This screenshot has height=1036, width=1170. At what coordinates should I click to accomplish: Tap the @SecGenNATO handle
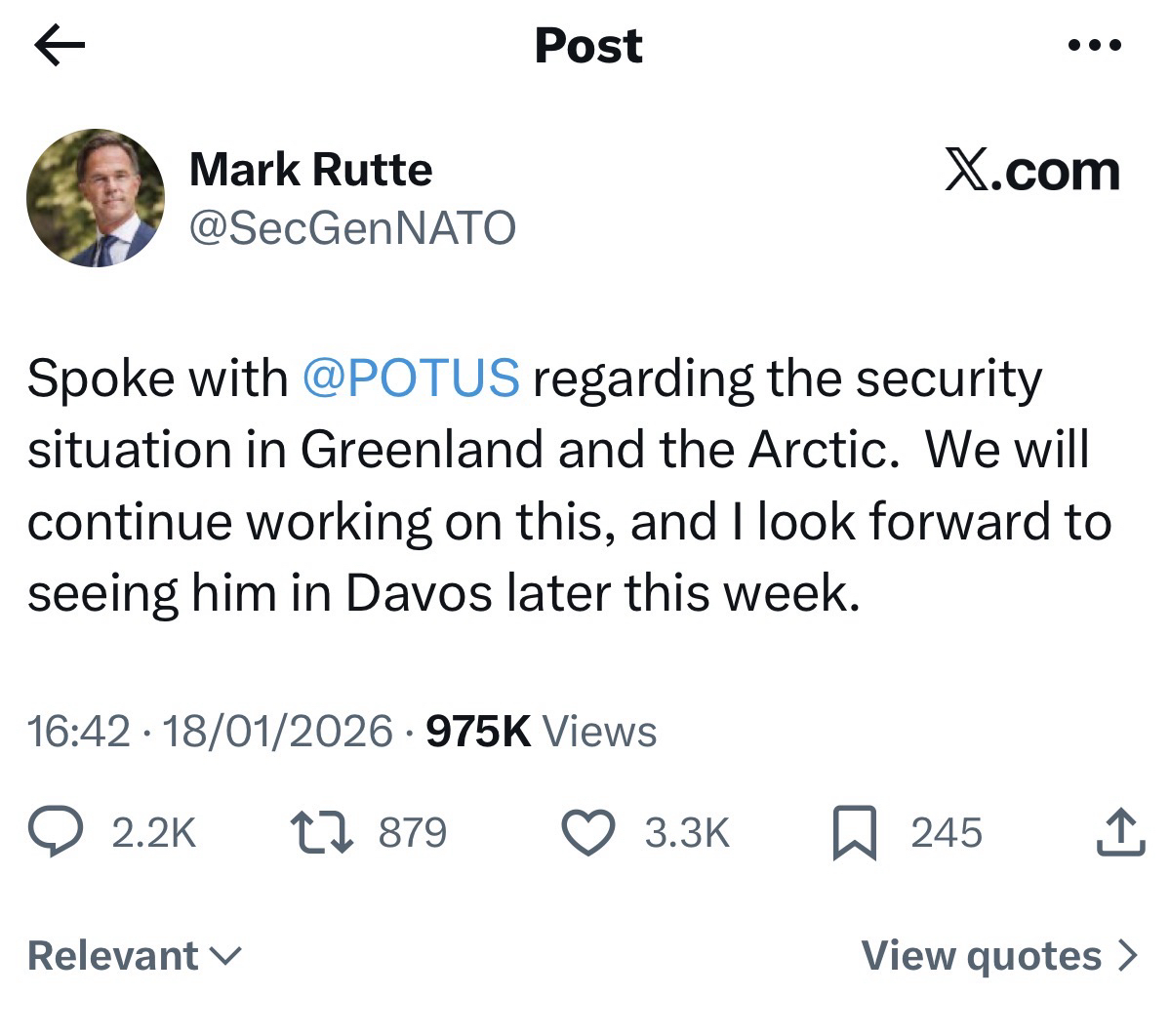pos(351,228)
